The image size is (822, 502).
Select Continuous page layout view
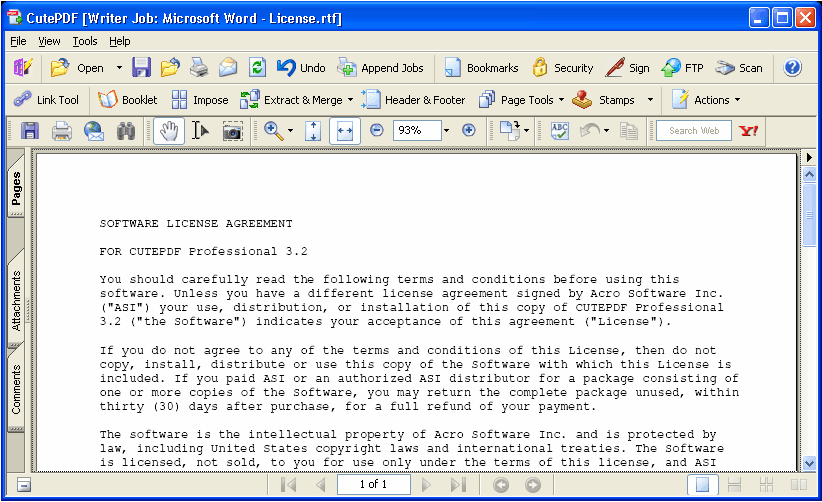734,485
